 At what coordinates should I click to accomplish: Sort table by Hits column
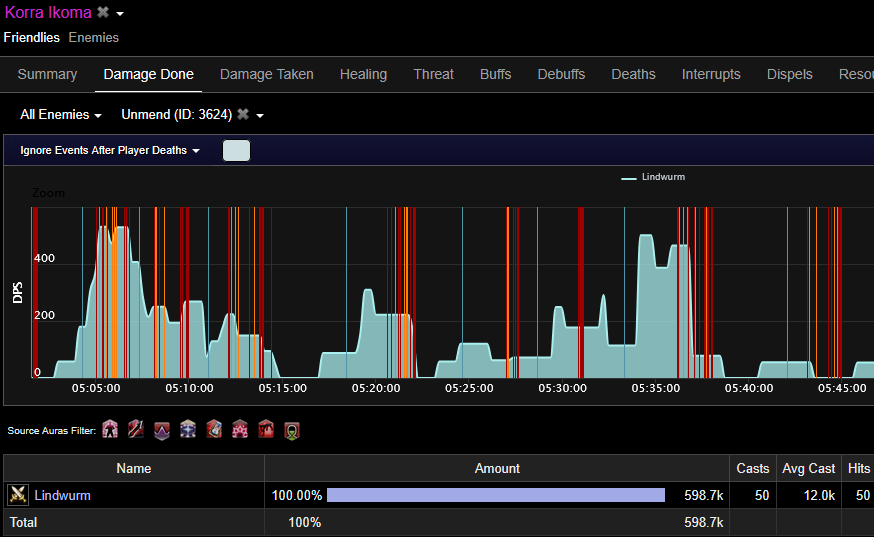tap(858, 468)
